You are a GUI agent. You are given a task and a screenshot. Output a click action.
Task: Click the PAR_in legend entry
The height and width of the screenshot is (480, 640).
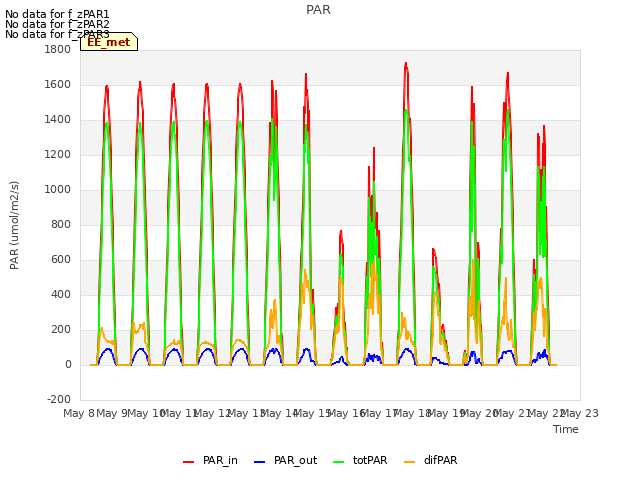click(210, 460)
